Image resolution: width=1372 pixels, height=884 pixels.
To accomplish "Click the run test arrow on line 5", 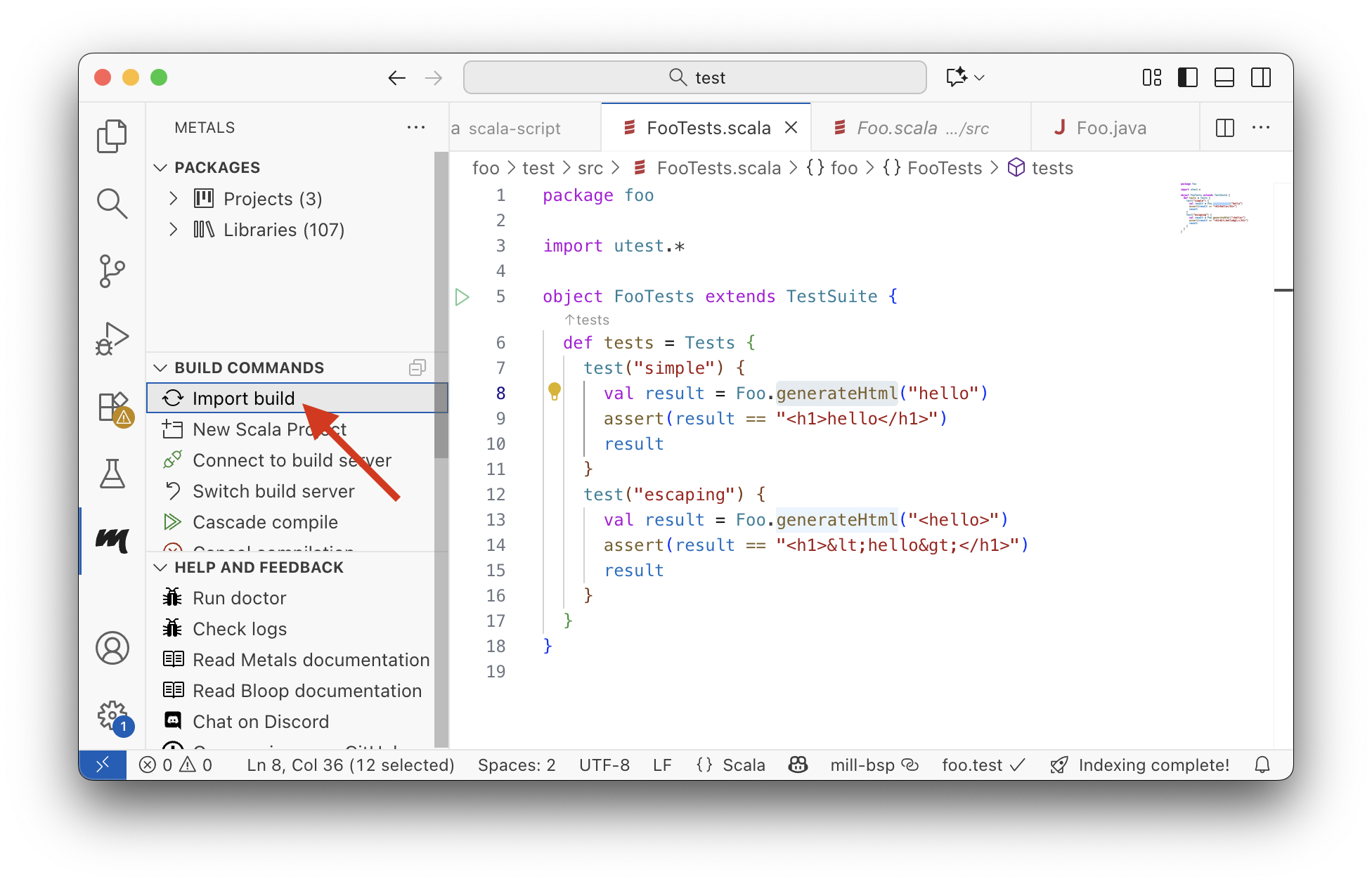I will [462, 297].
